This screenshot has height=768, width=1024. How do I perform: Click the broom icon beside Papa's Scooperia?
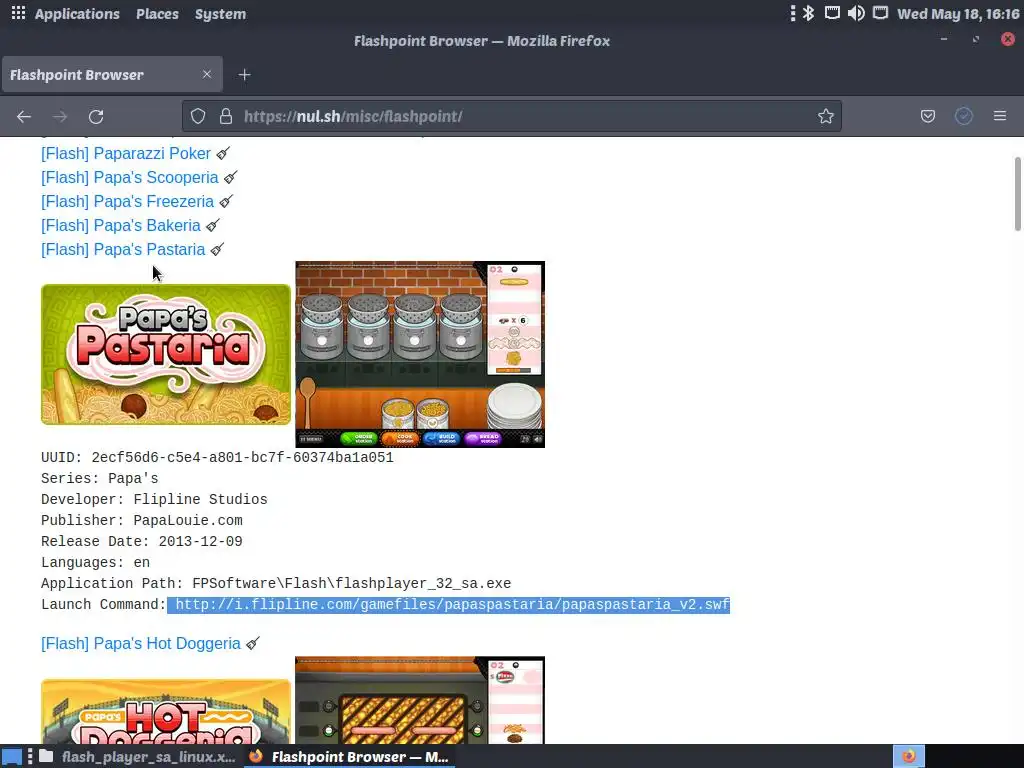231,178
